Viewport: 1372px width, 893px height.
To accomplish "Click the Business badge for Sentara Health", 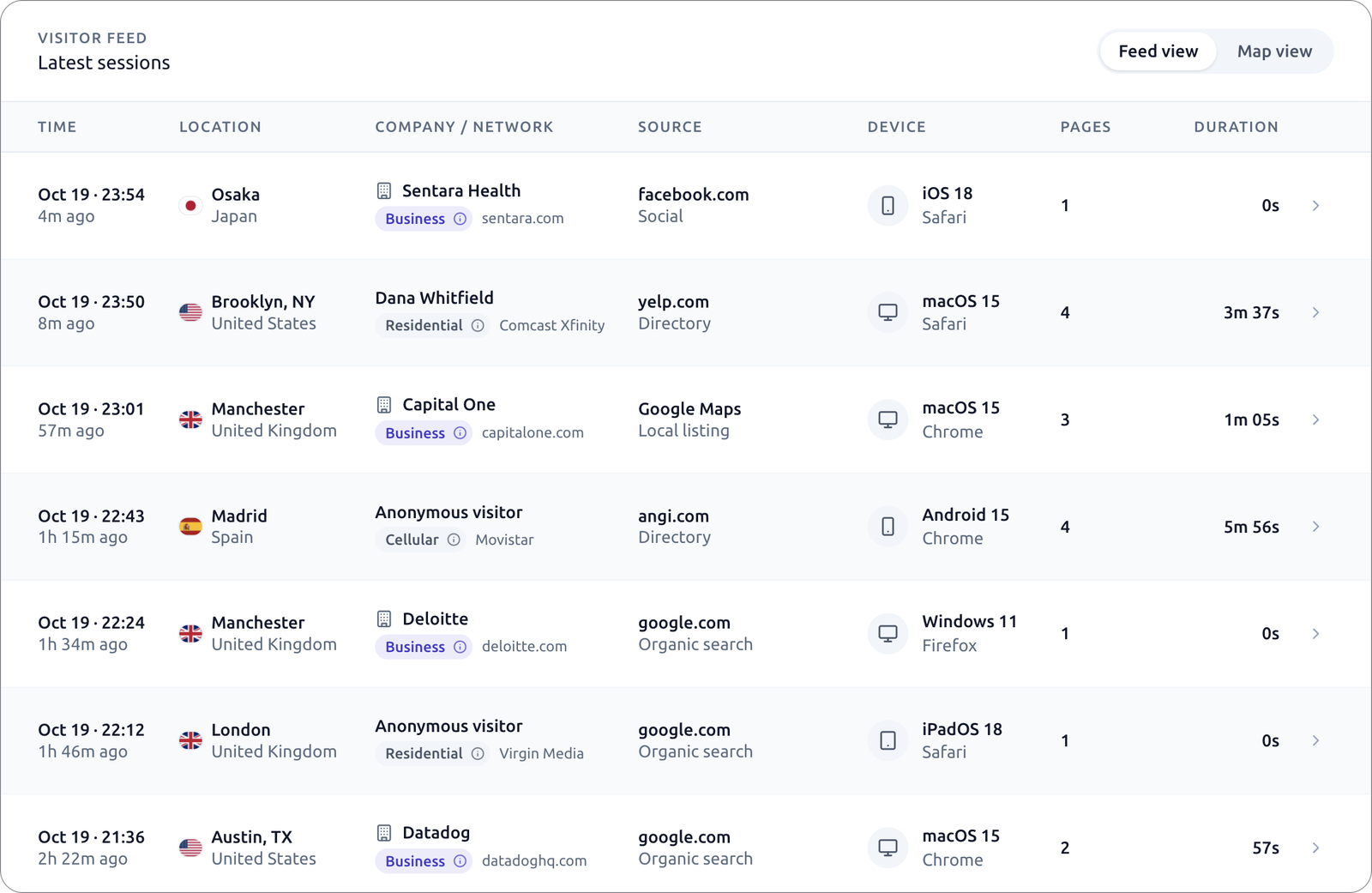I will (x=424, y=219).
